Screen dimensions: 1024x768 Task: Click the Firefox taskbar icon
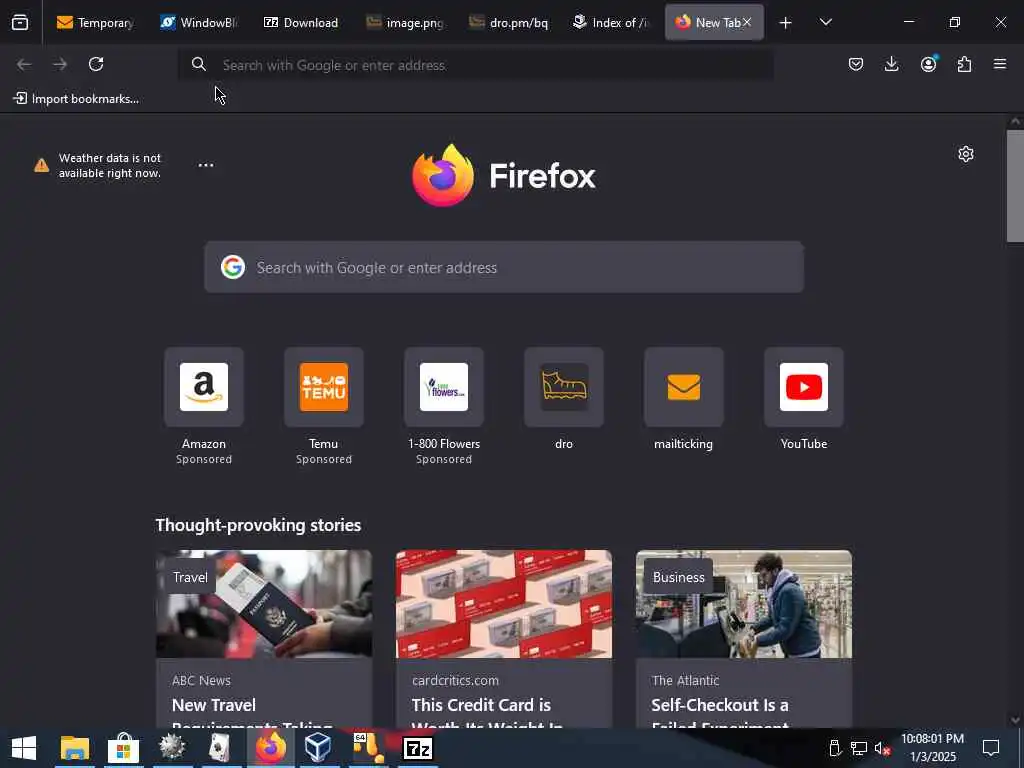[x=270, y=748]
